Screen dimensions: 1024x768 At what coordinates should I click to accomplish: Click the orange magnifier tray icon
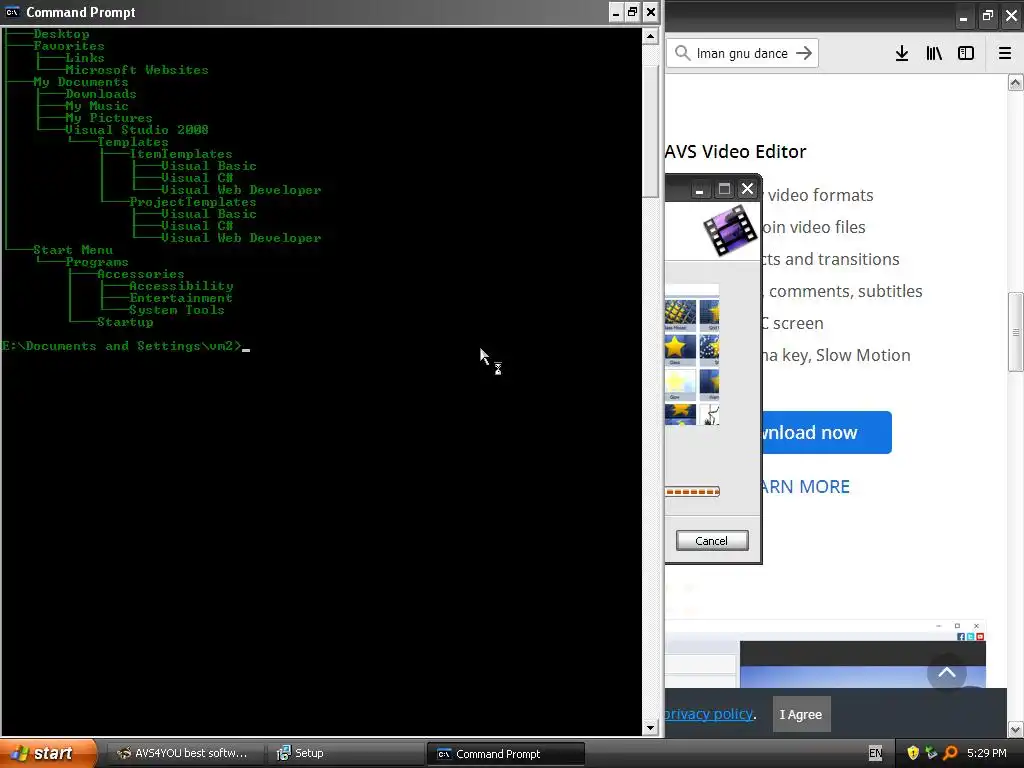(x=950, y=753)
